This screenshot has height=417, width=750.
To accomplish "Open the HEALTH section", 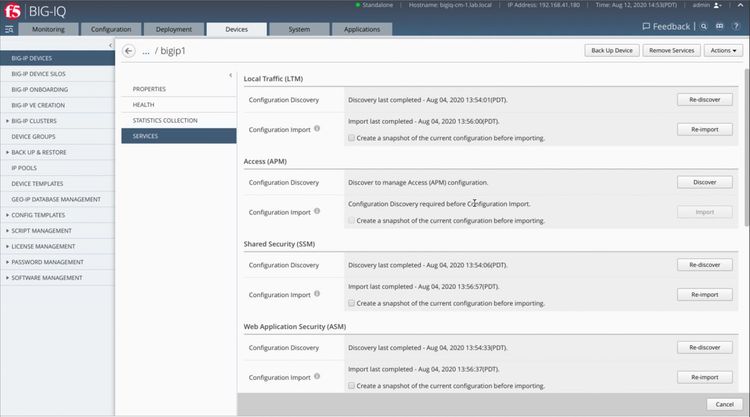I will point(178,105).
